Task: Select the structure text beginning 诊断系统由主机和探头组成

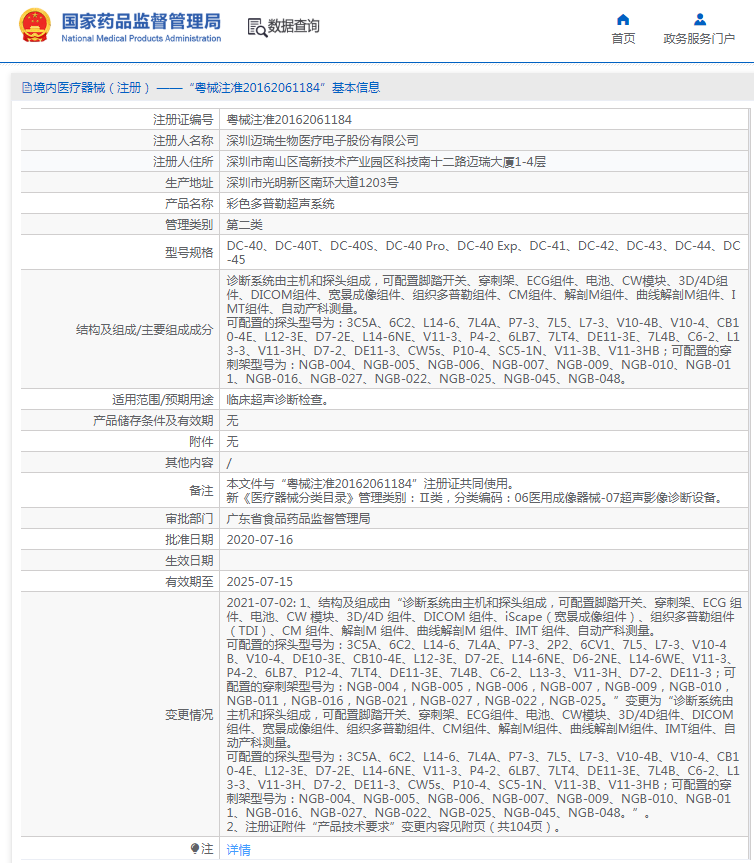Action: click(x=483, y=330)
